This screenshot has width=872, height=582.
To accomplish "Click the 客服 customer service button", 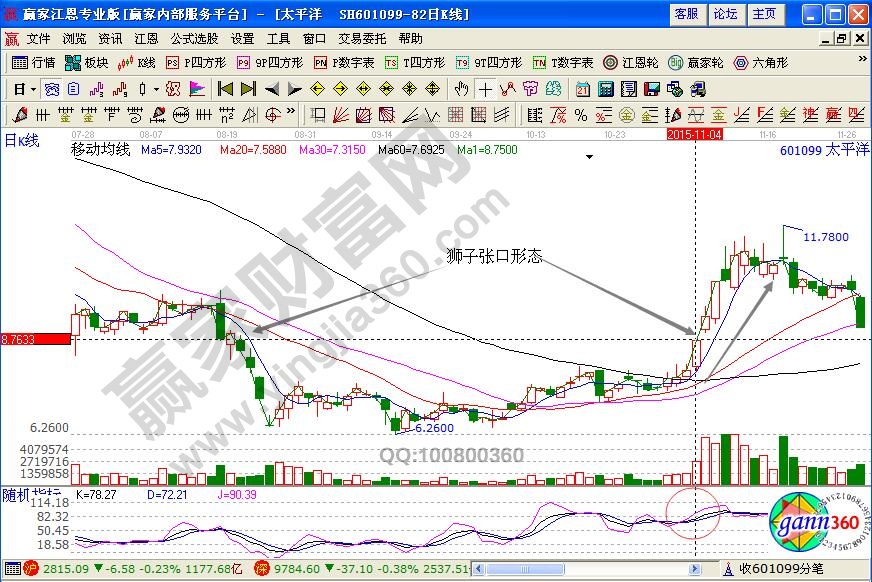I will [686, 14].
